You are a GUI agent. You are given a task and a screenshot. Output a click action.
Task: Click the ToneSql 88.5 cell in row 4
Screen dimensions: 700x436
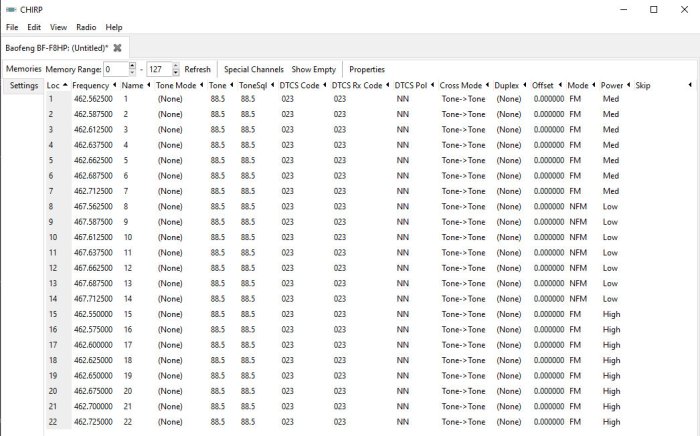tap(248, 145)
